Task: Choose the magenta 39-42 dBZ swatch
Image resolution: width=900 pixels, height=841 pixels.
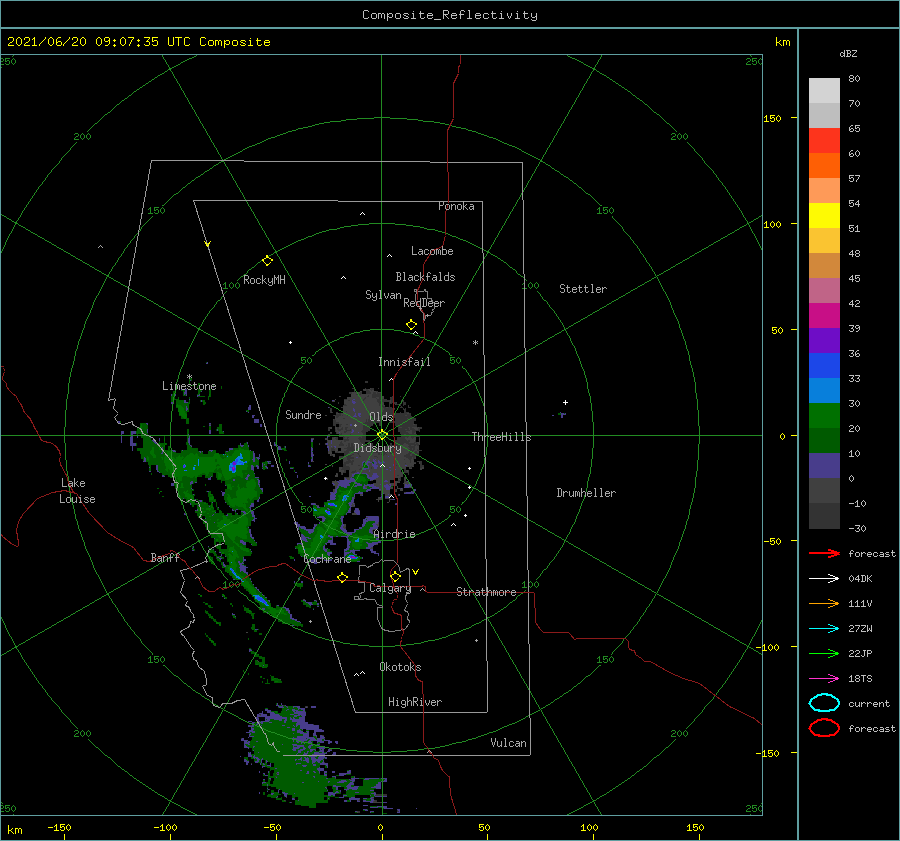Action: click(x=824, y=316)
